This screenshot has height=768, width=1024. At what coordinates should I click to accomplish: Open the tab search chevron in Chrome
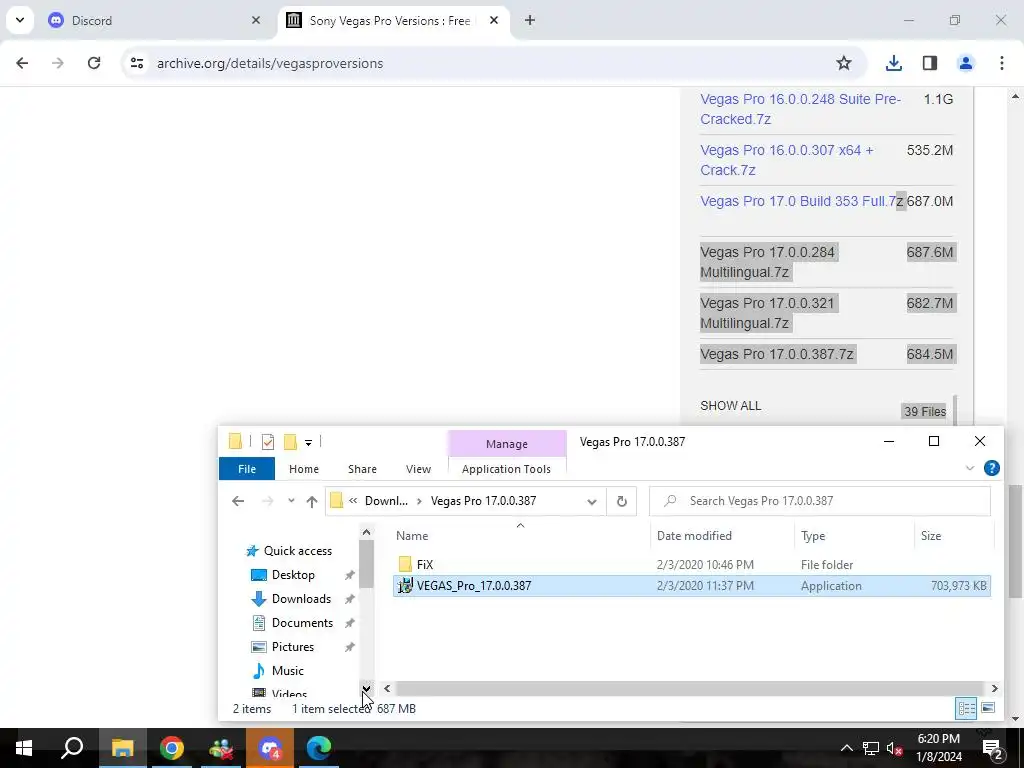(20, 20)
